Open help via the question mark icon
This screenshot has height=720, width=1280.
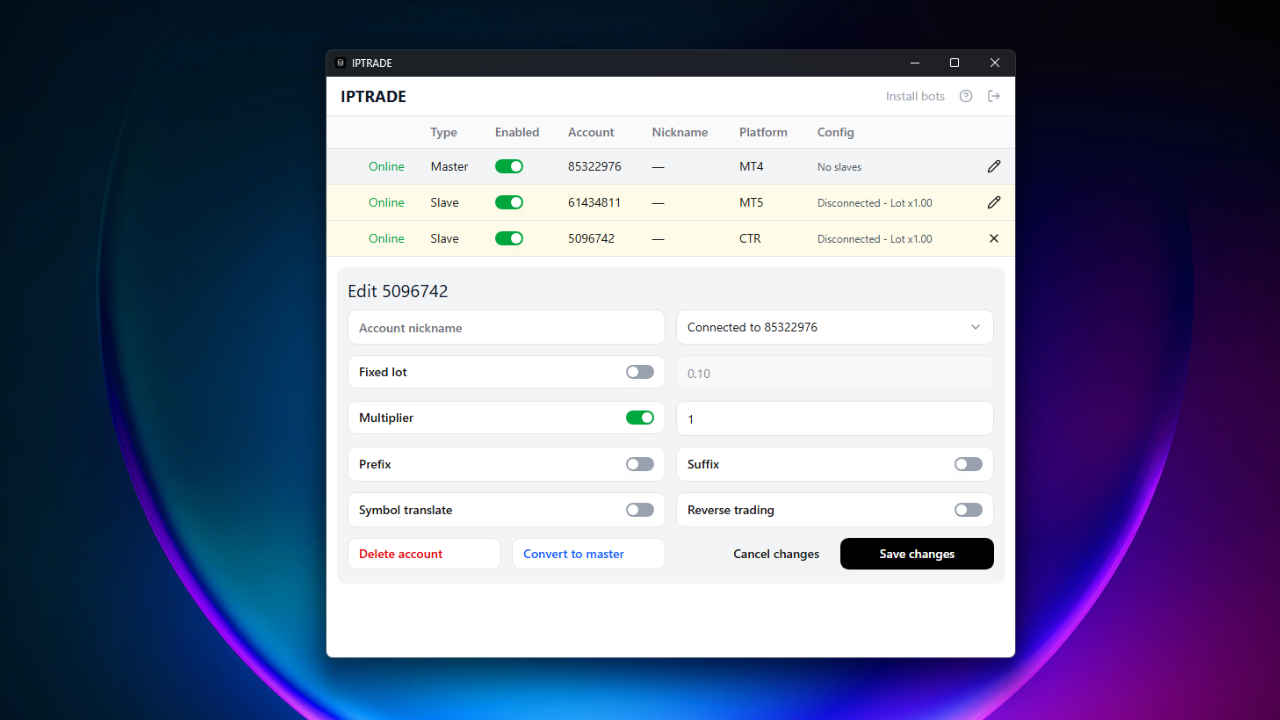pos(965,96)
